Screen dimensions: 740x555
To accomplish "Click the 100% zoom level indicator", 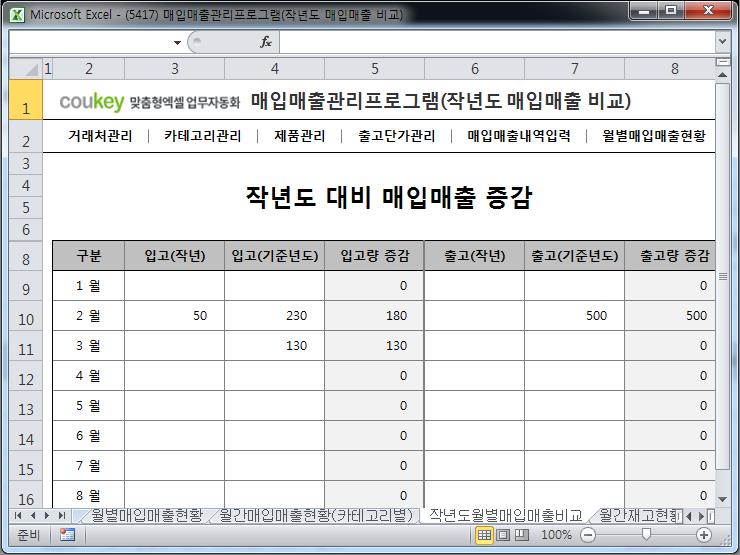I will tap(556, 535).
